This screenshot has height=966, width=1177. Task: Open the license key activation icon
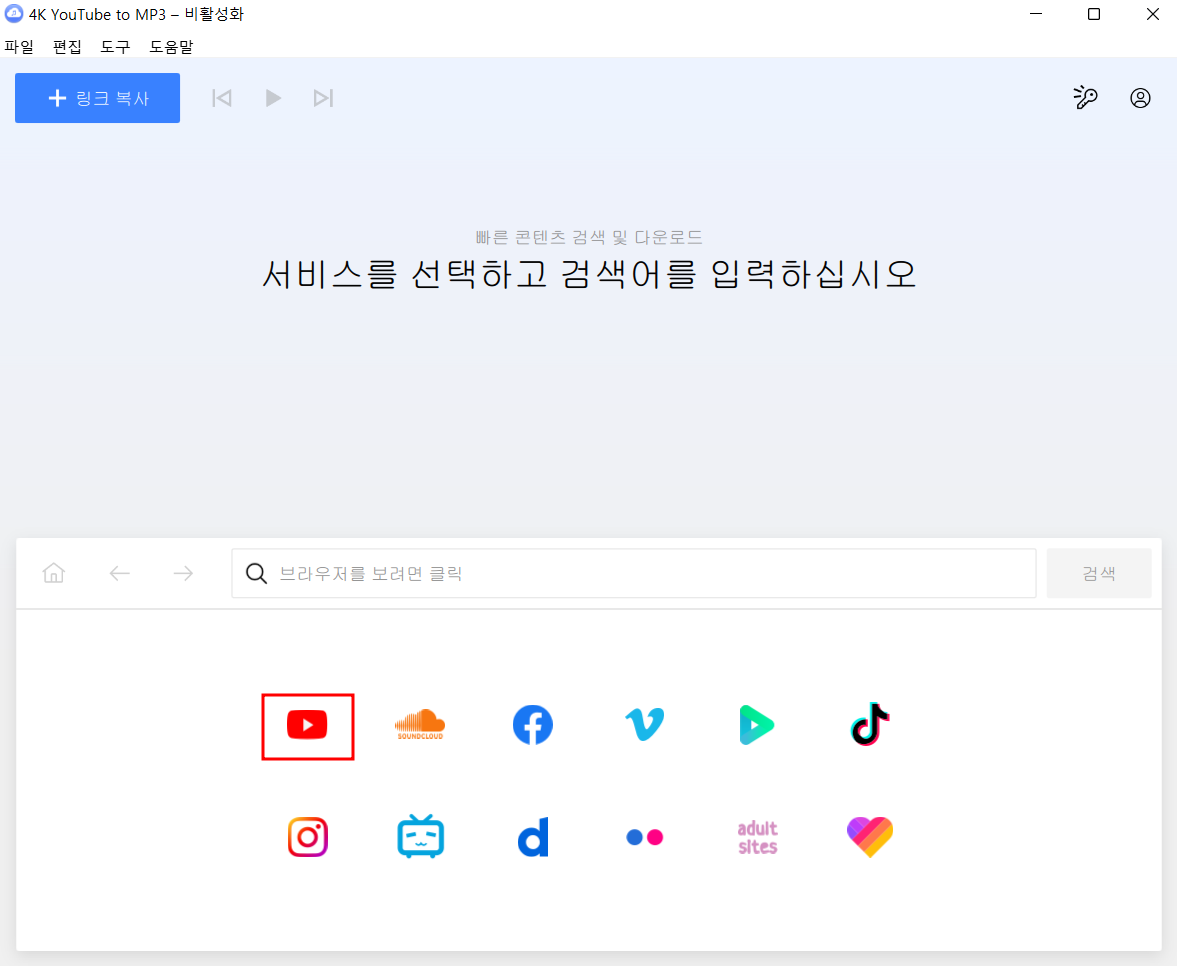[x=1085, y=98]
